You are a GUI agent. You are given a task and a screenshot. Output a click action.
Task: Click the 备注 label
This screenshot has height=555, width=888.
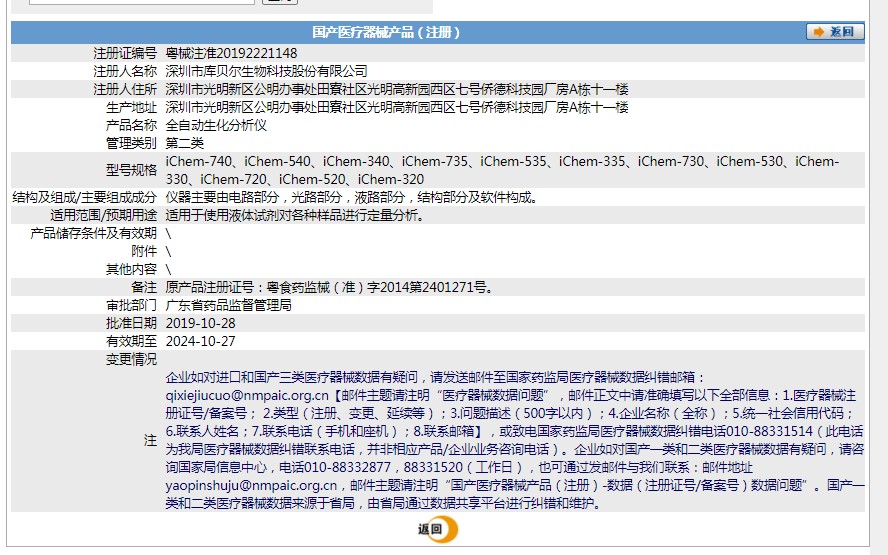pos(144,287)
